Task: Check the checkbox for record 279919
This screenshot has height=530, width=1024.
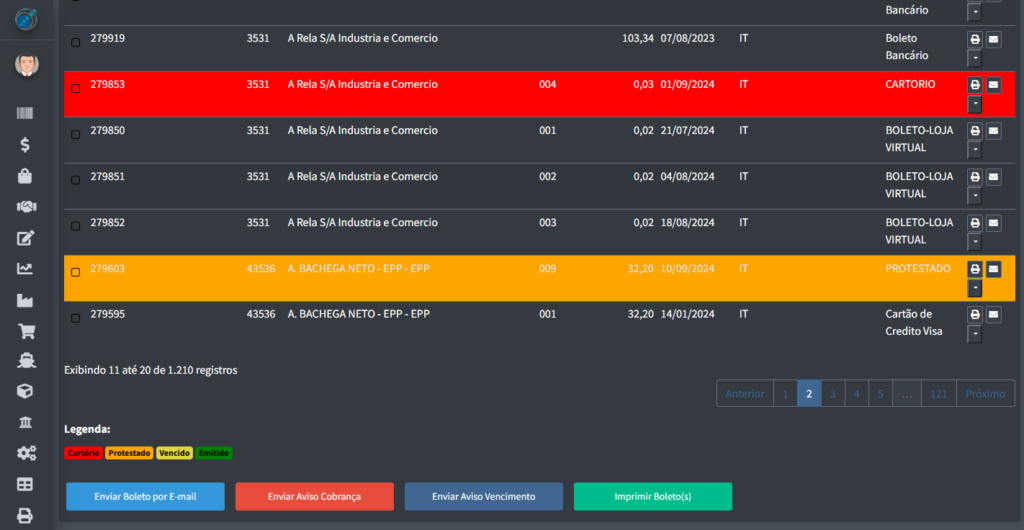Action: click(76, 42)
